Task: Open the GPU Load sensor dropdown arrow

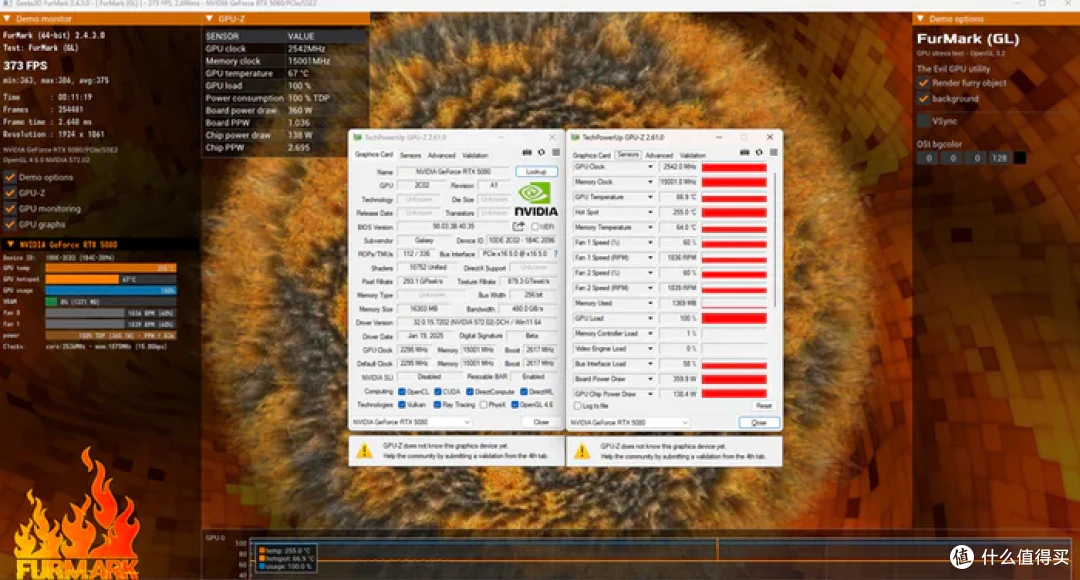Action: (x=650, y=318)
